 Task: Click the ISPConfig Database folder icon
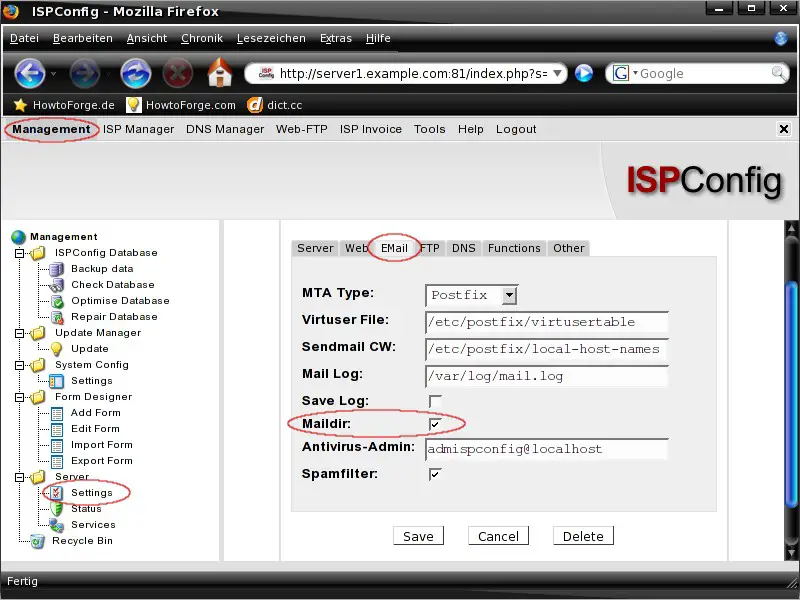coord(38,253)
